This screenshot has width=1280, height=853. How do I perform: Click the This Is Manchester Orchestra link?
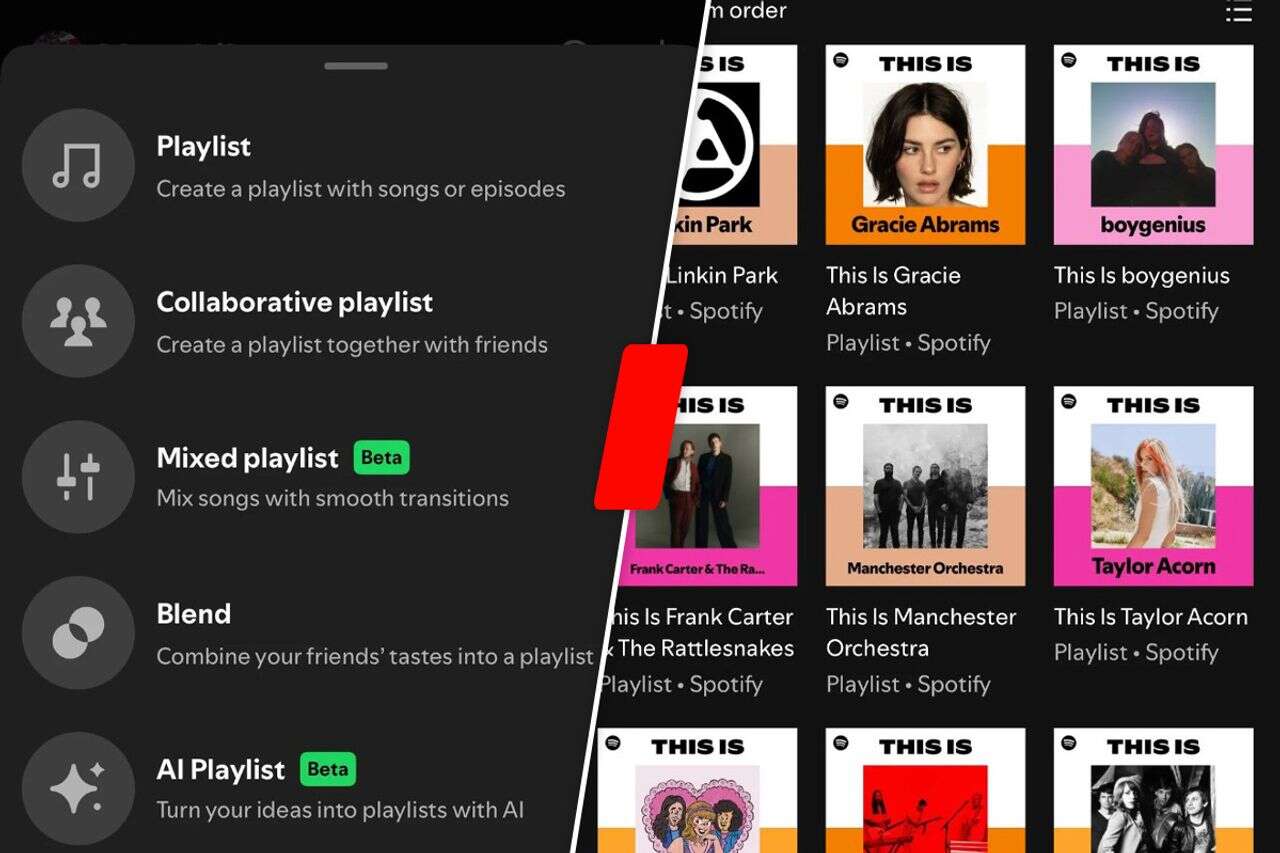[x=921, y=632]
